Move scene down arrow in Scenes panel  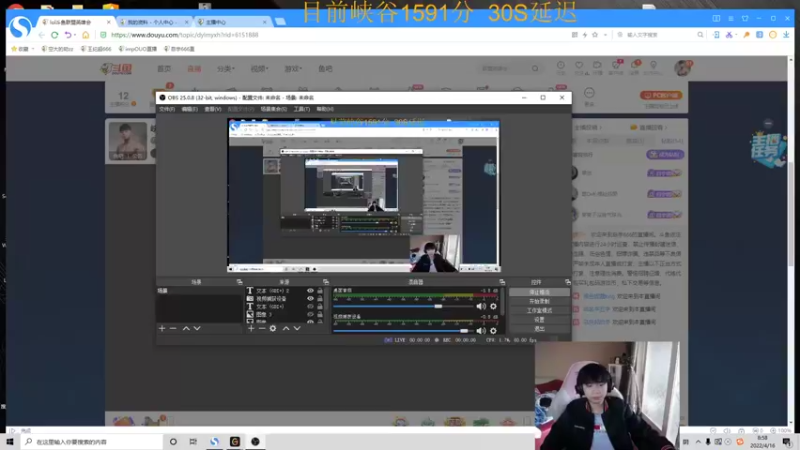tap(197, 329)
